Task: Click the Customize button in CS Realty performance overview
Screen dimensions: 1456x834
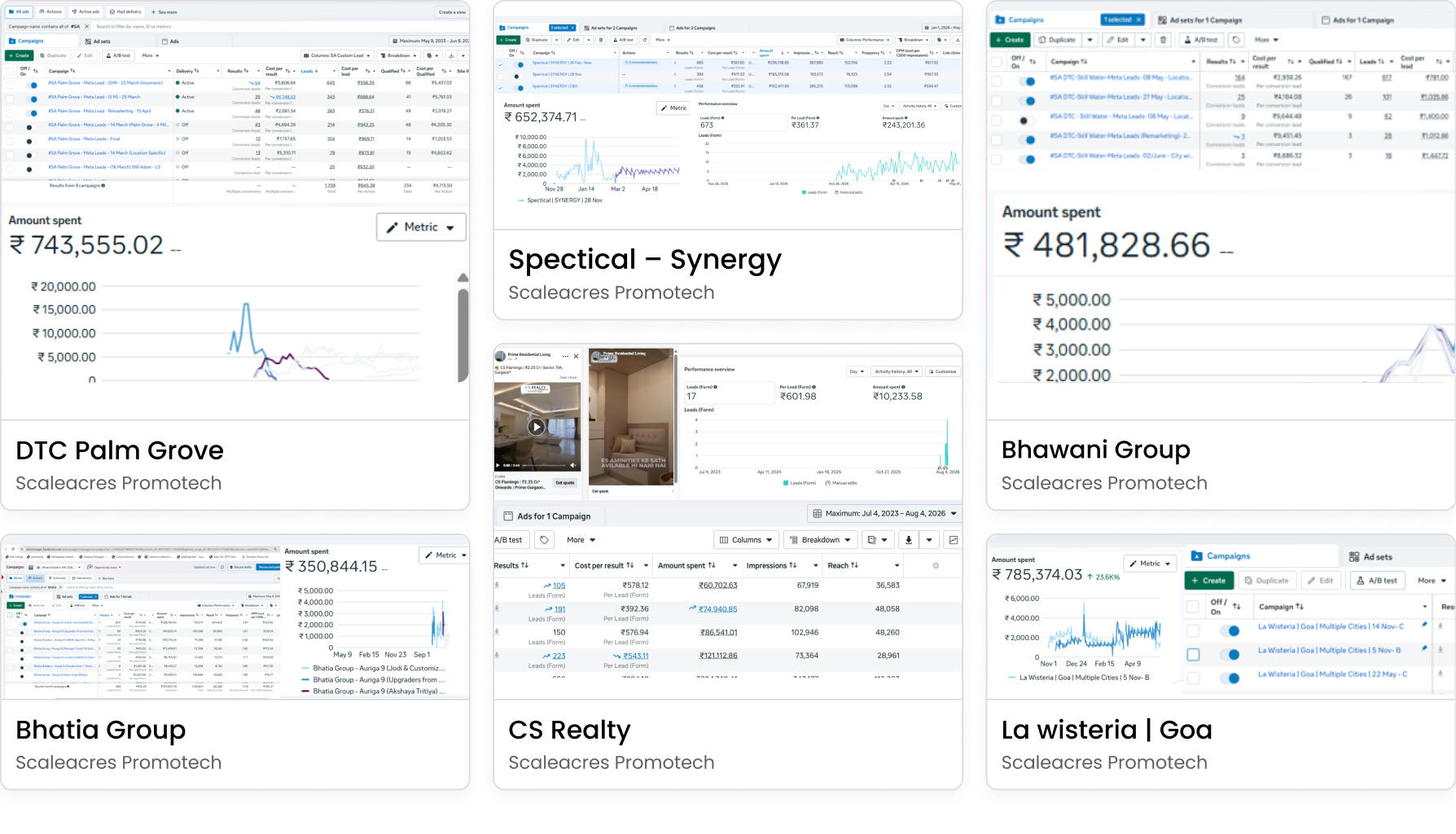Action: coord(942,371)
